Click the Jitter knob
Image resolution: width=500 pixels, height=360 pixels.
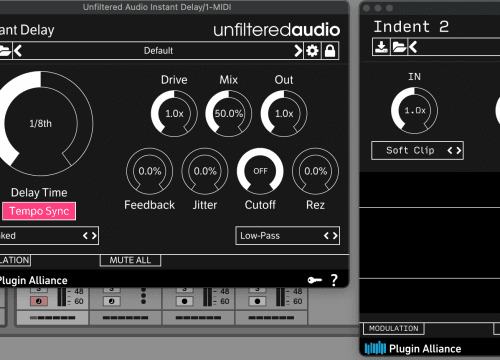click(205, 171)
